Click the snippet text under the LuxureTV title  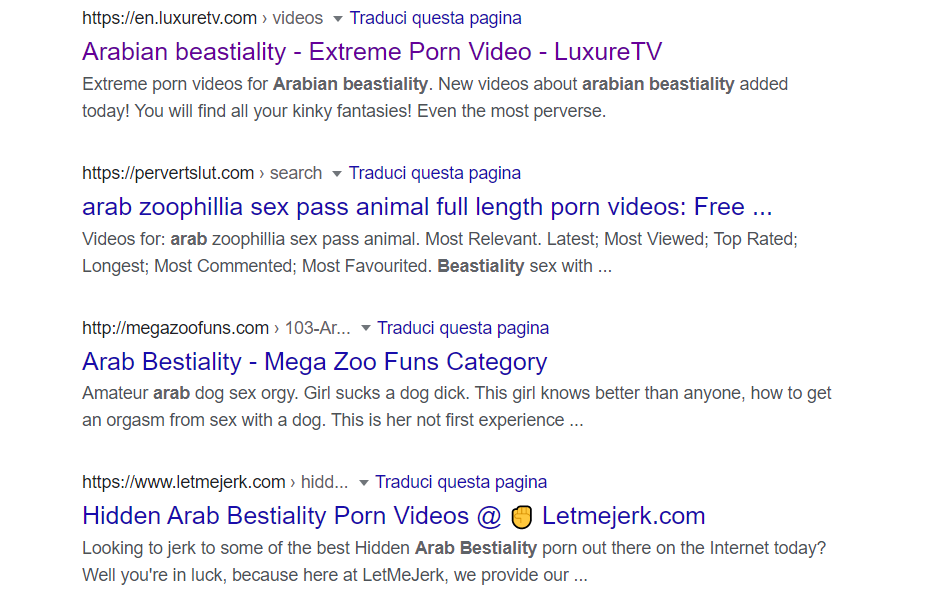(x=435, y=97)
